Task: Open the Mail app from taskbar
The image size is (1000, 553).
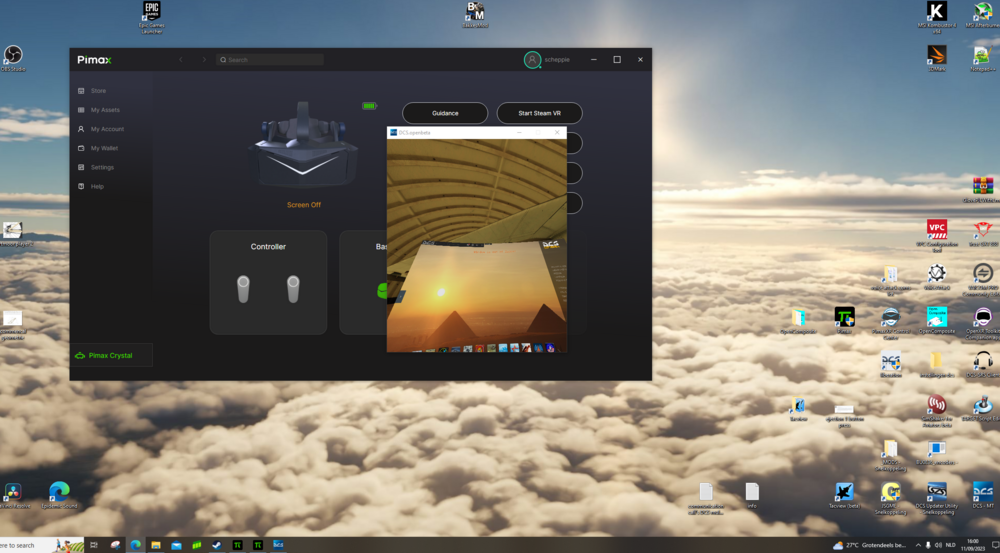Action: click(176, 545)
